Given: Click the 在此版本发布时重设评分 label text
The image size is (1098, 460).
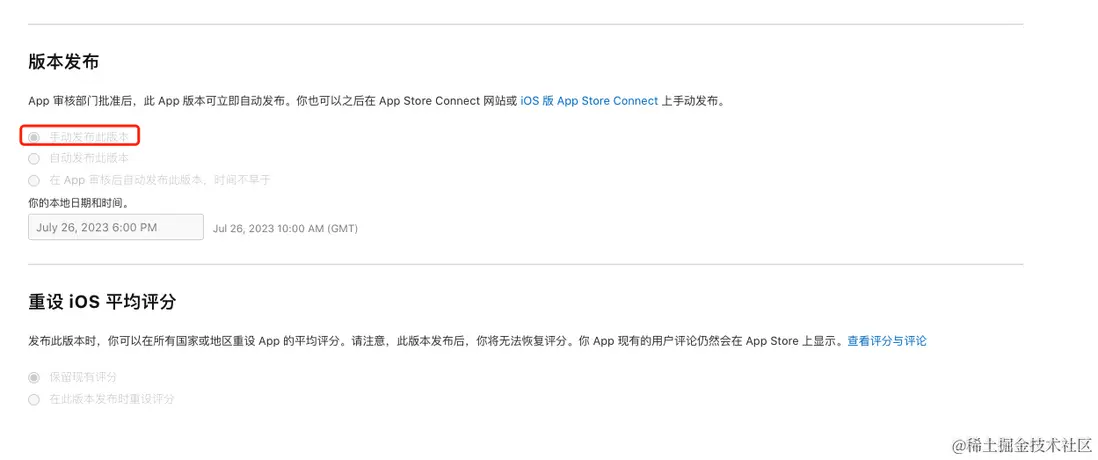Looking at the screenshot, I should pos(111,399).
